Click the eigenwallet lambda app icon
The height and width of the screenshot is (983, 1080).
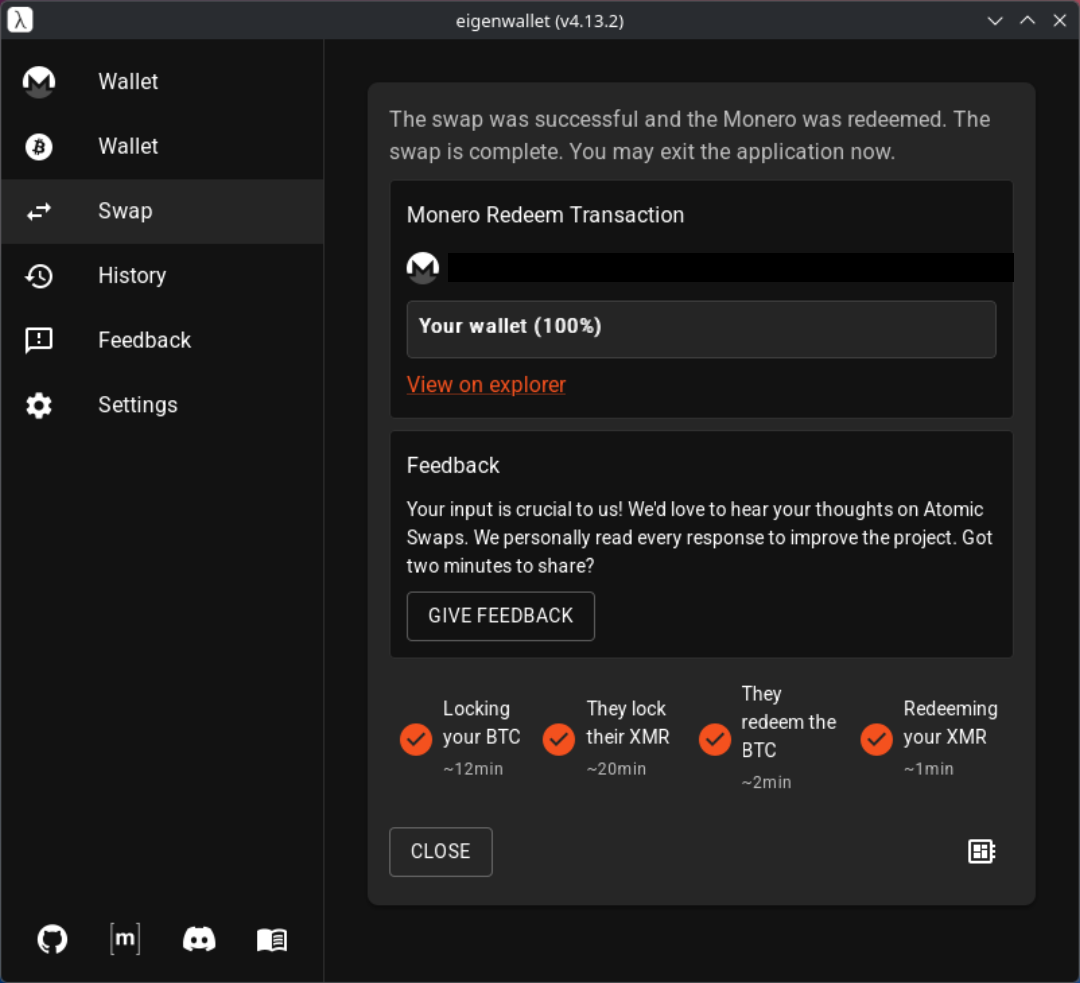point(20,20)
